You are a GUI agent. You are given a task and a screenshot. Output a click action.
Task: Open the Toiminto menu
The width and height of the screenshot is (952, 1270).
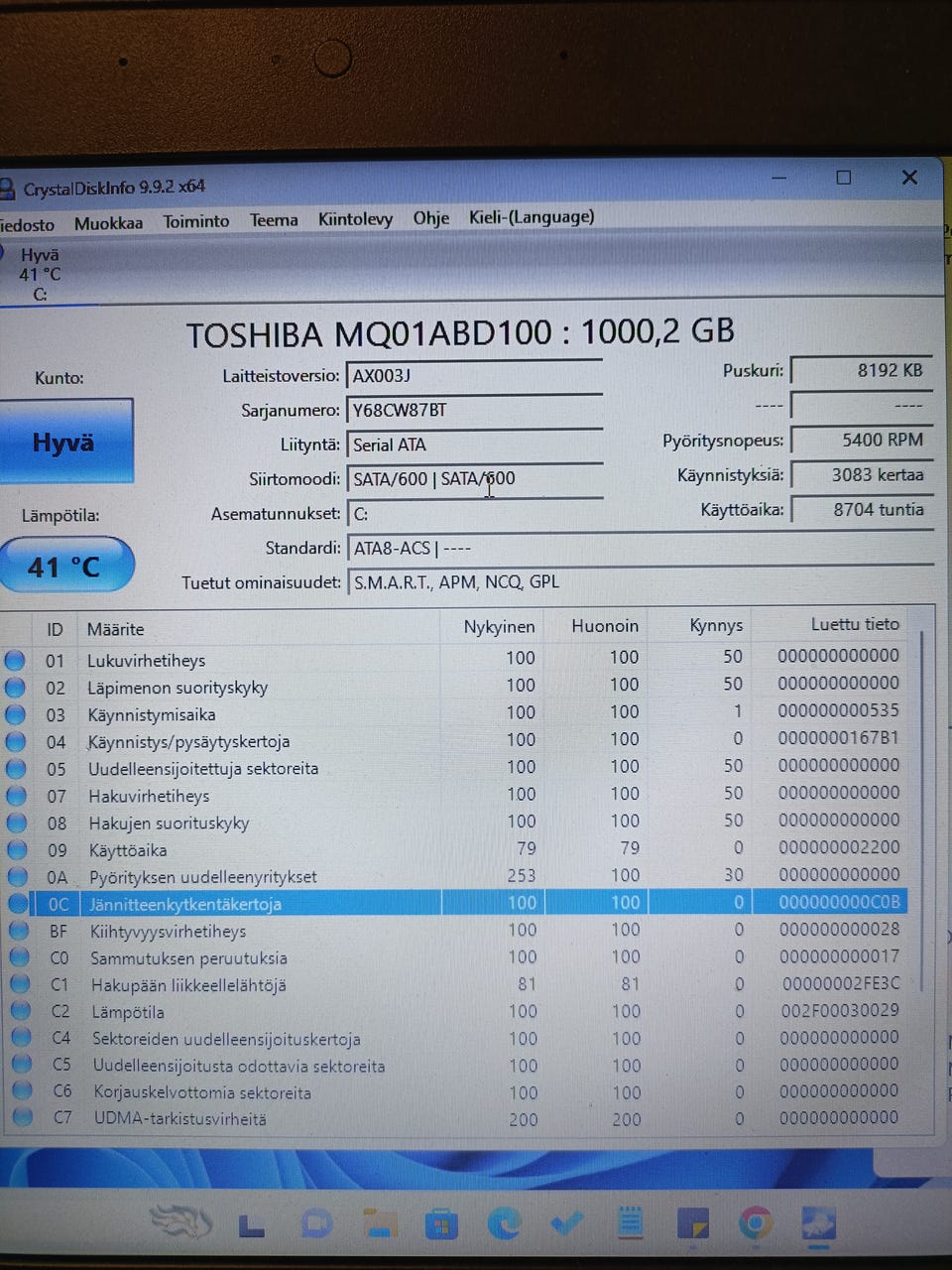(195, 221)
